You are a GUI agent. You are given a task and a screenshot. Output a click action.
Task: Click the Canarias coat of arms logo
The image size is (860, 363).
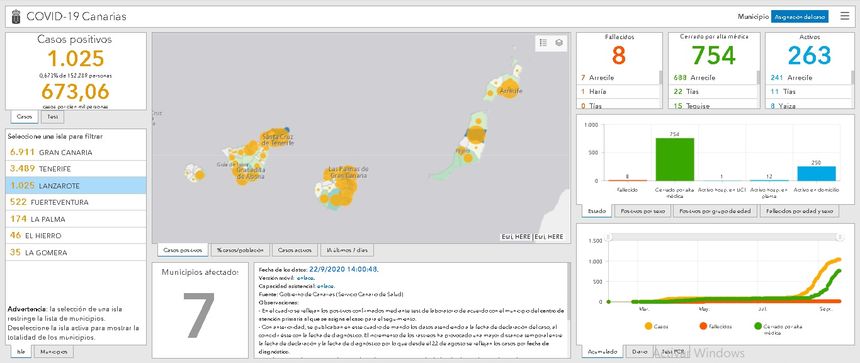pyautogui.click(x=16, y=17)
